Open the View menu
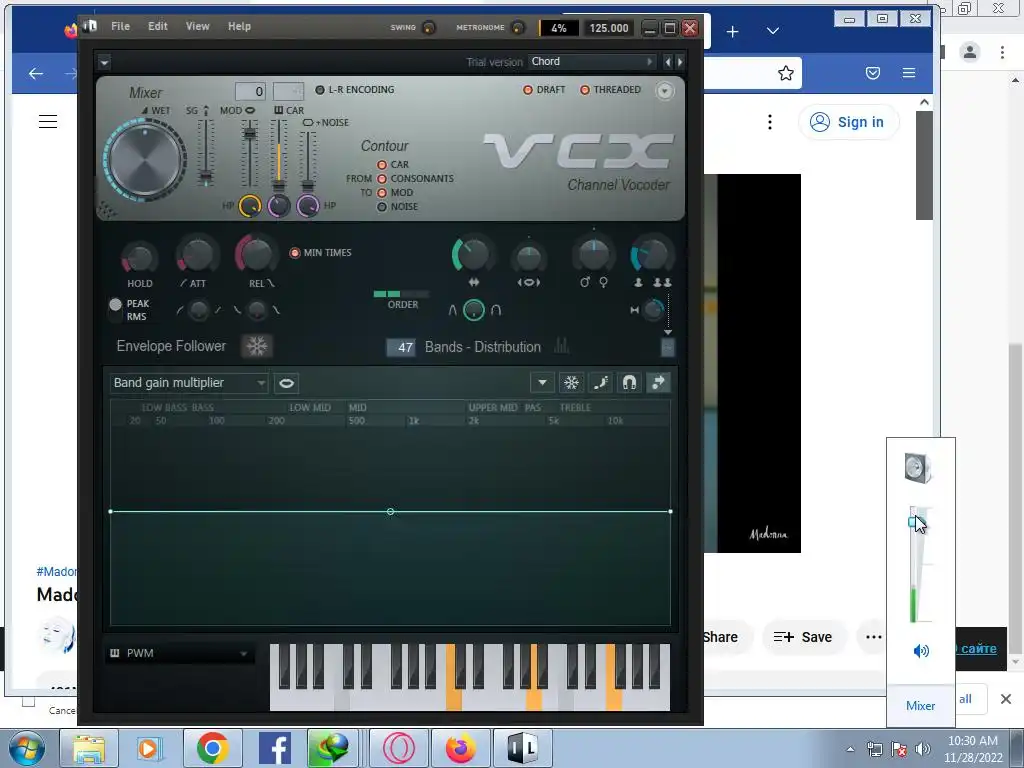The image size is (1024, 768). pyautogui.click(x=197, y=26)
